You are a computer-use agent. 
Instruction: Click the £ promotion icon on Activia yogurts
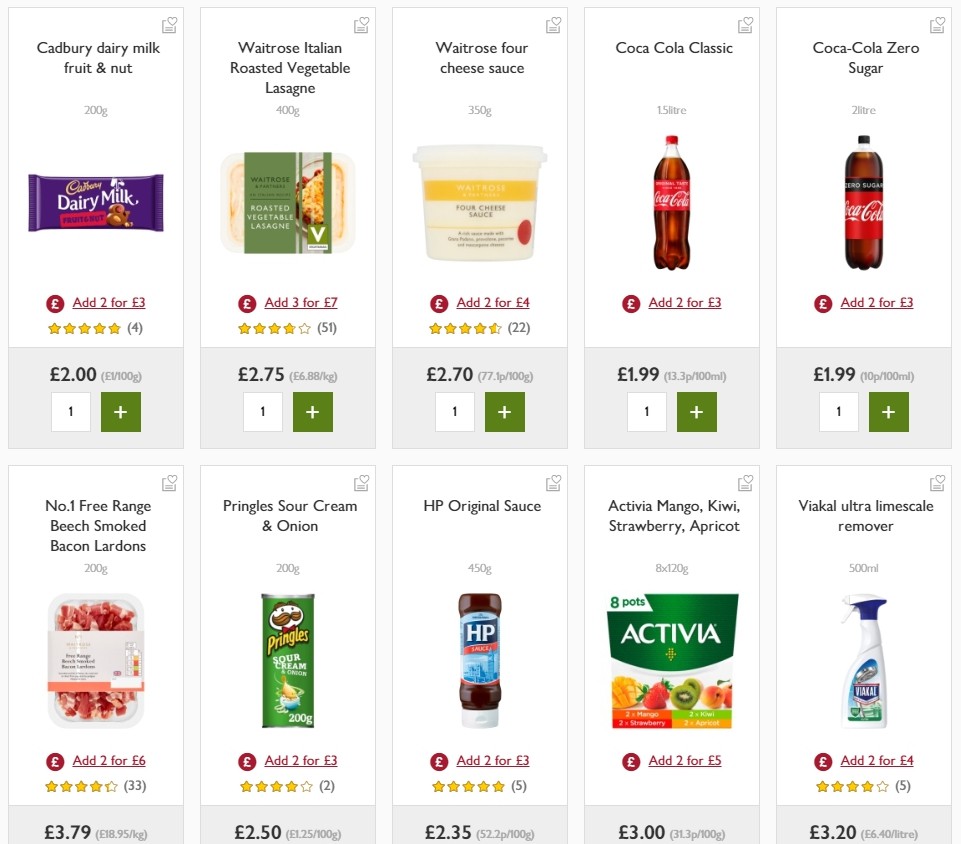tap(630, 760)
